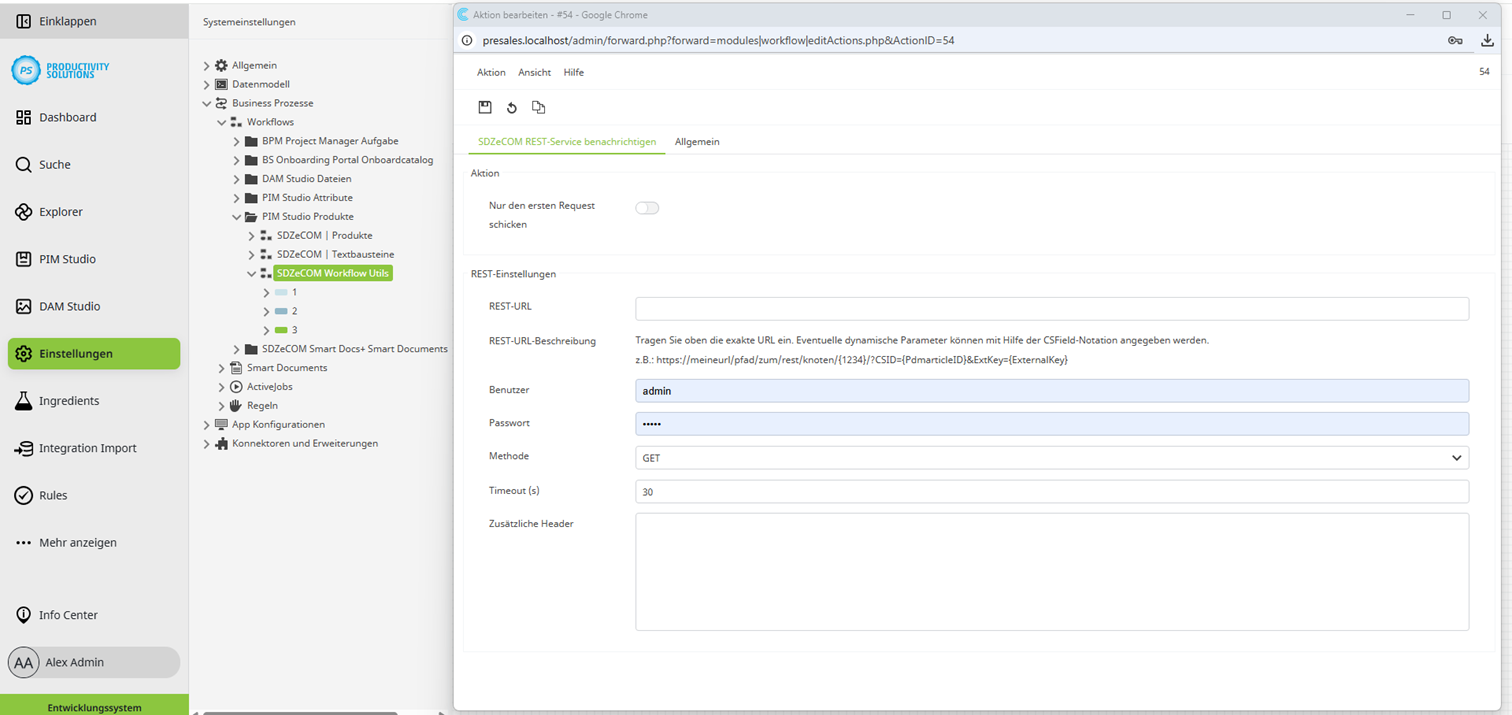
Task: Expand the Smart Documents tree node
Action: [221, 367]
